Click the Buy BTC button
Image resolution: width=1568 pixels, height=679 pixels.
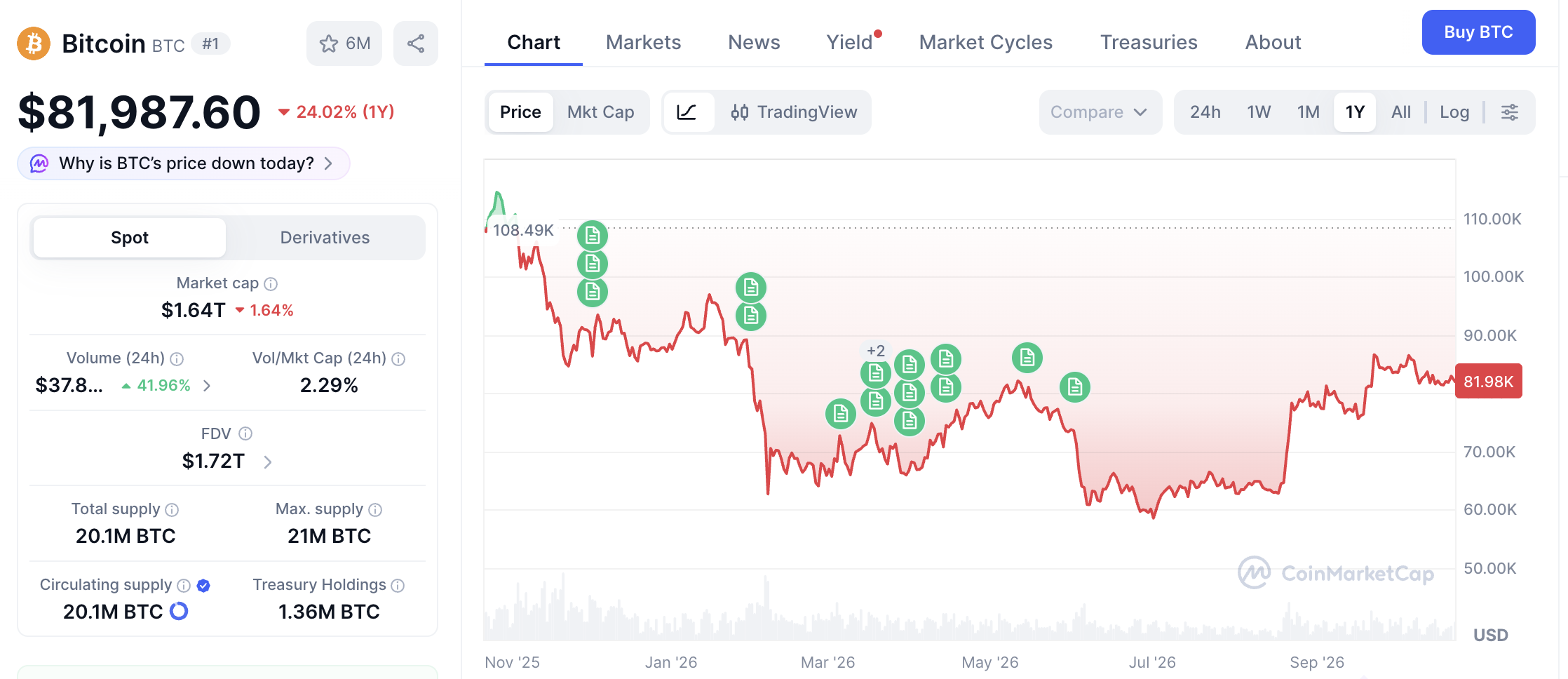[1478, 32]
